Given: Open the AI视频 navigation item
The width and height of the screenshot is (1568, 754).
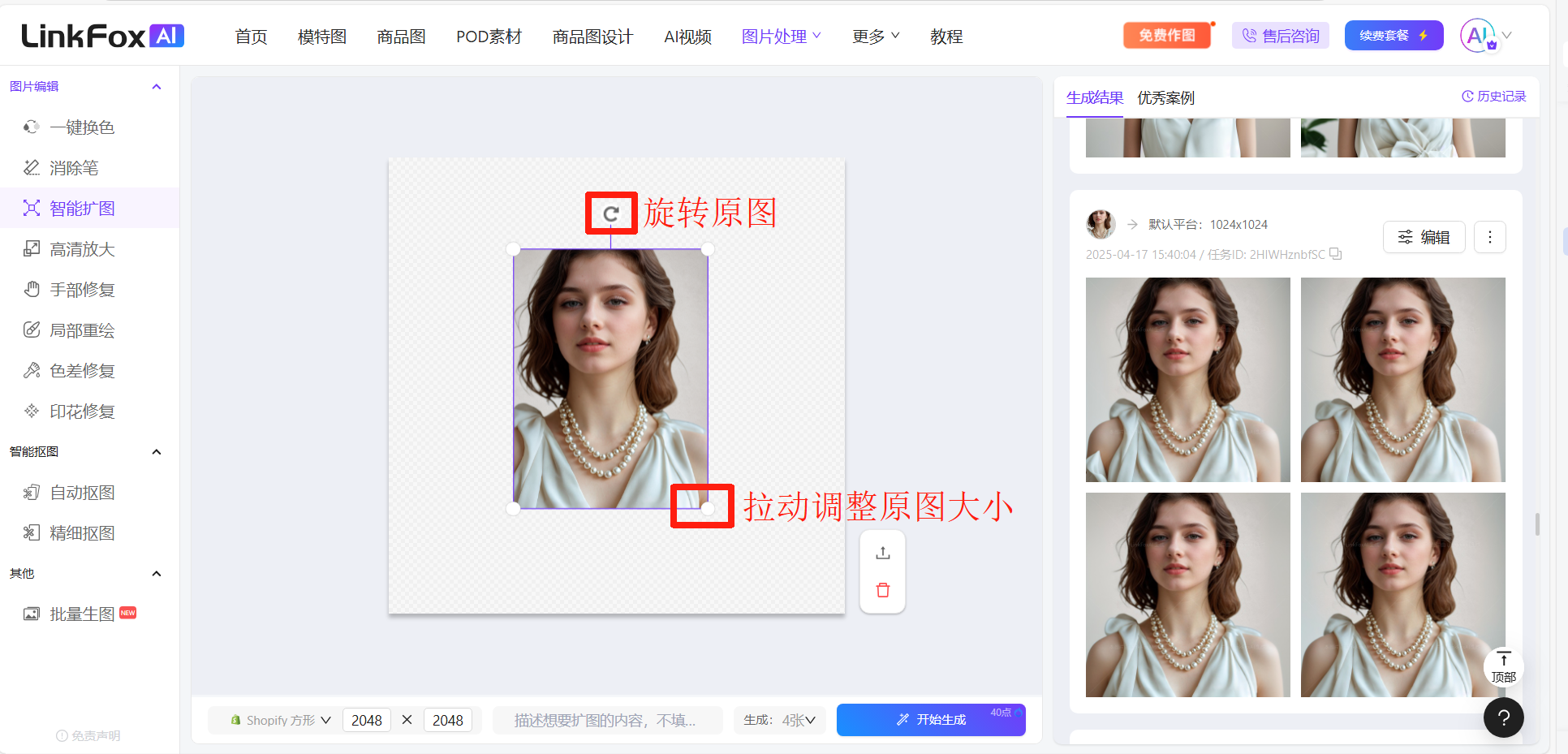Looking at the screenshot, I should [x=687, y=37].
